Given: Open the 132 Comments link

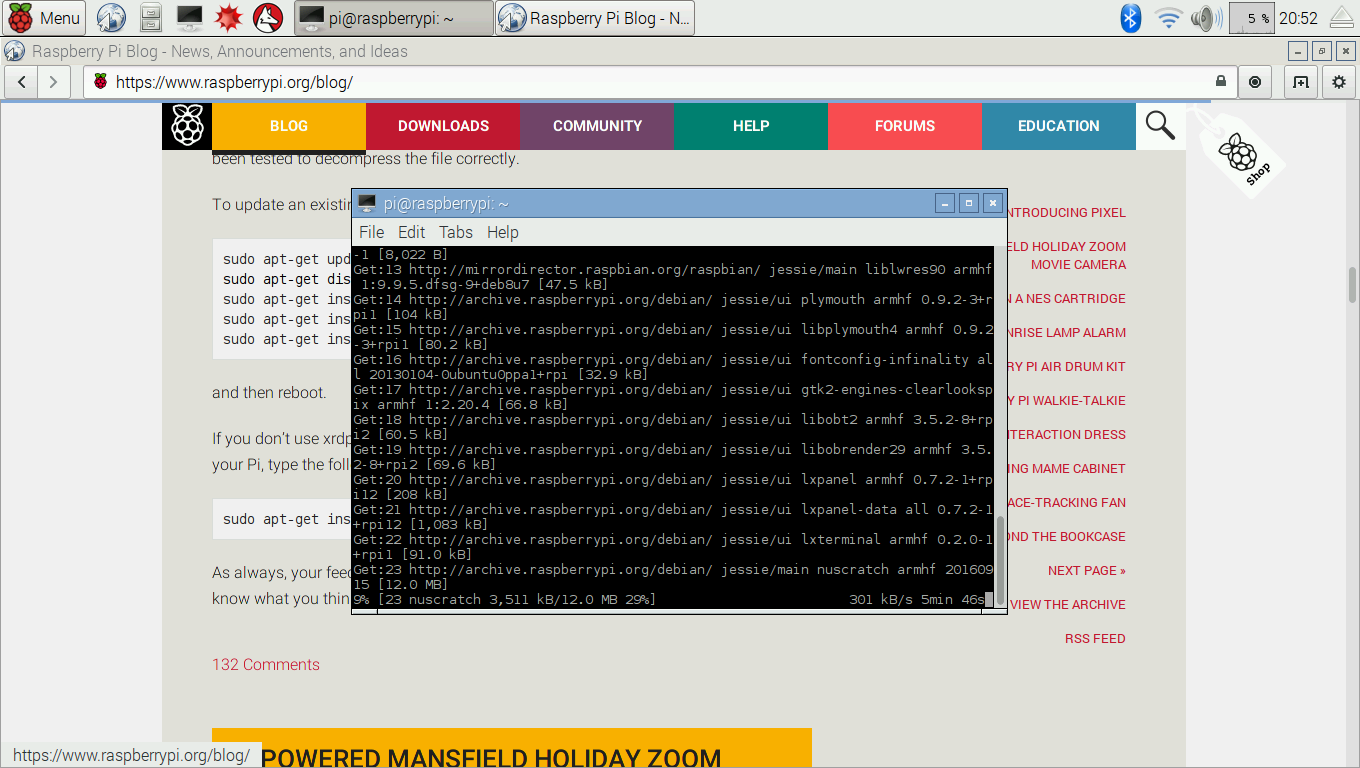Looking at the screenshot, I should tap(266, 665).
